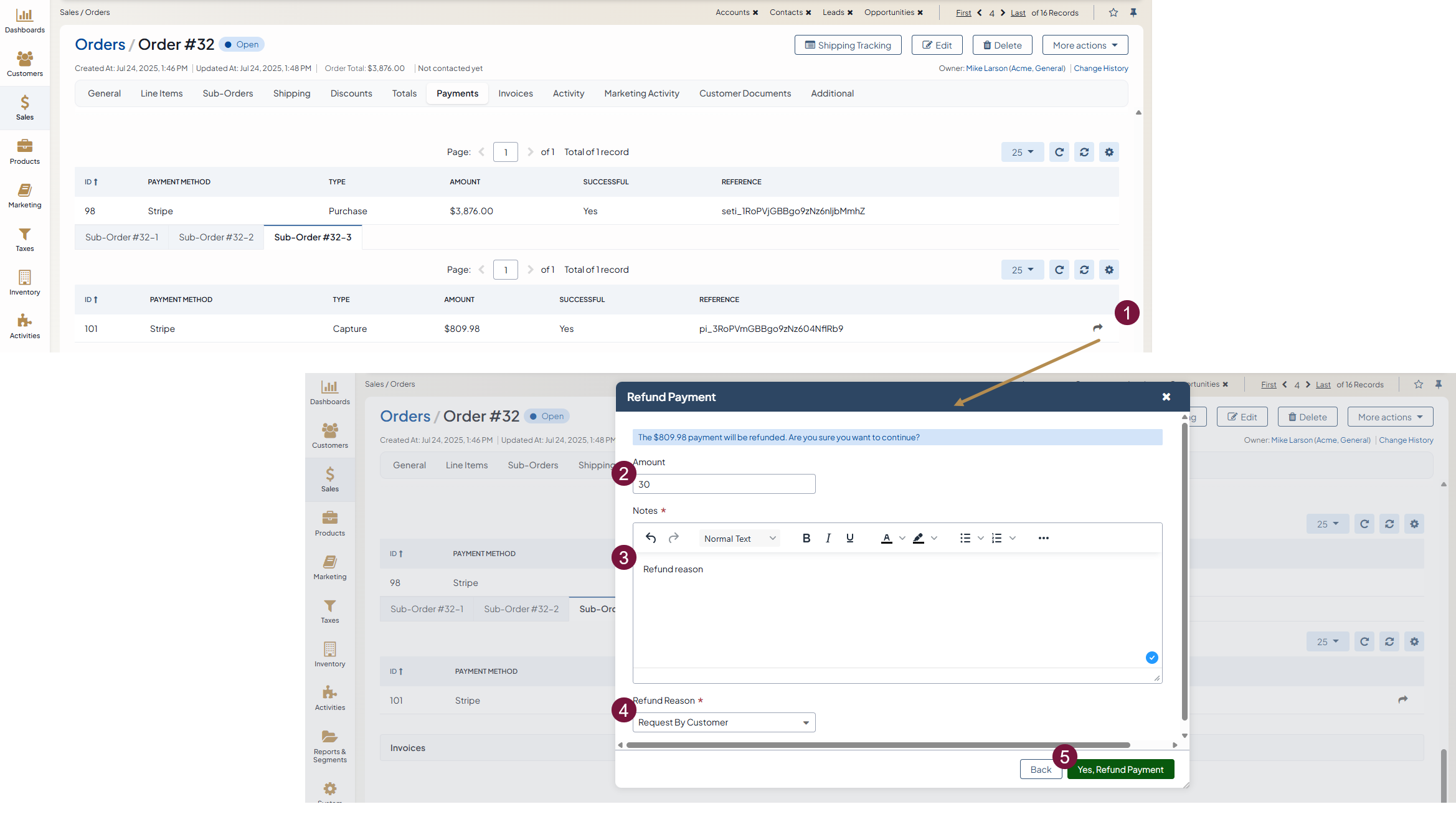Viewport: 1456px width, 827px height.
Task: Click the undo arrow in Notes editor toolbar
Action: point(651,538)
